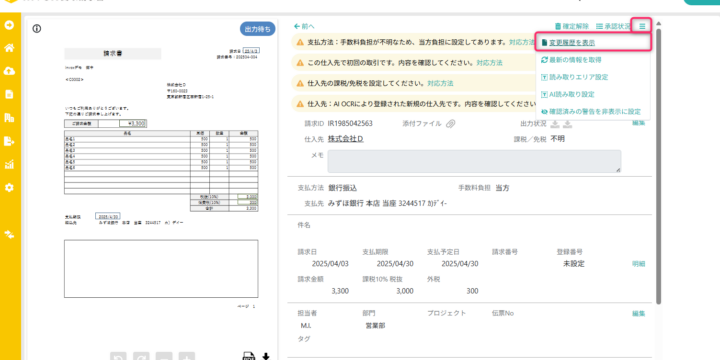Click 手数料負担 value 当方
The height and width of the screenshot is (360, 720).
point(502,188)
